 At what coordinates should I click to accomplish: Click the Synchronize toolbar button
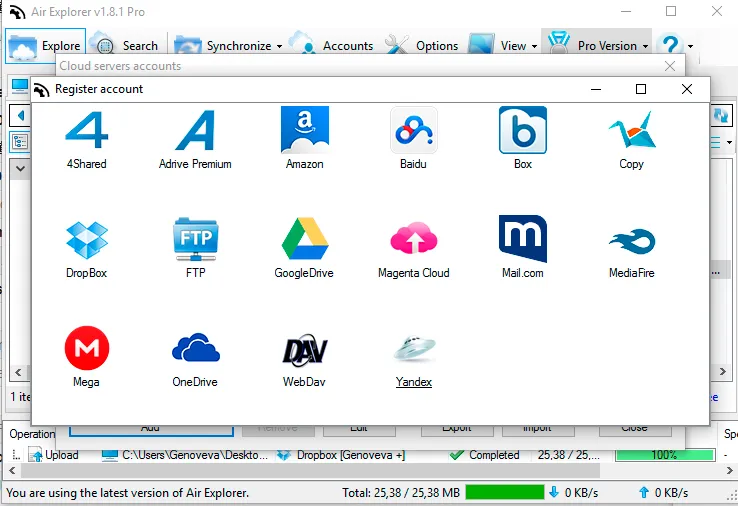click(x=222, y=46)
